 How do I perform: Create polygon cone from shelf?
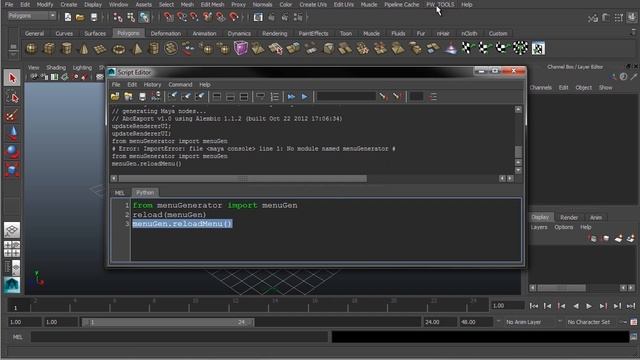[x=83, y=49]
